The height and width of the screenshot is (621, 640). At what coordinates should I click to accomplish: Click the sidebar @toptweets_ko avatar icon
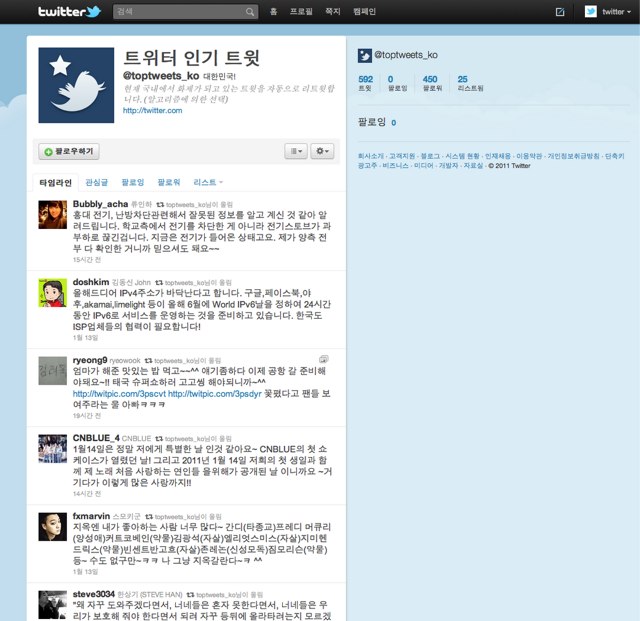(364, 56)
